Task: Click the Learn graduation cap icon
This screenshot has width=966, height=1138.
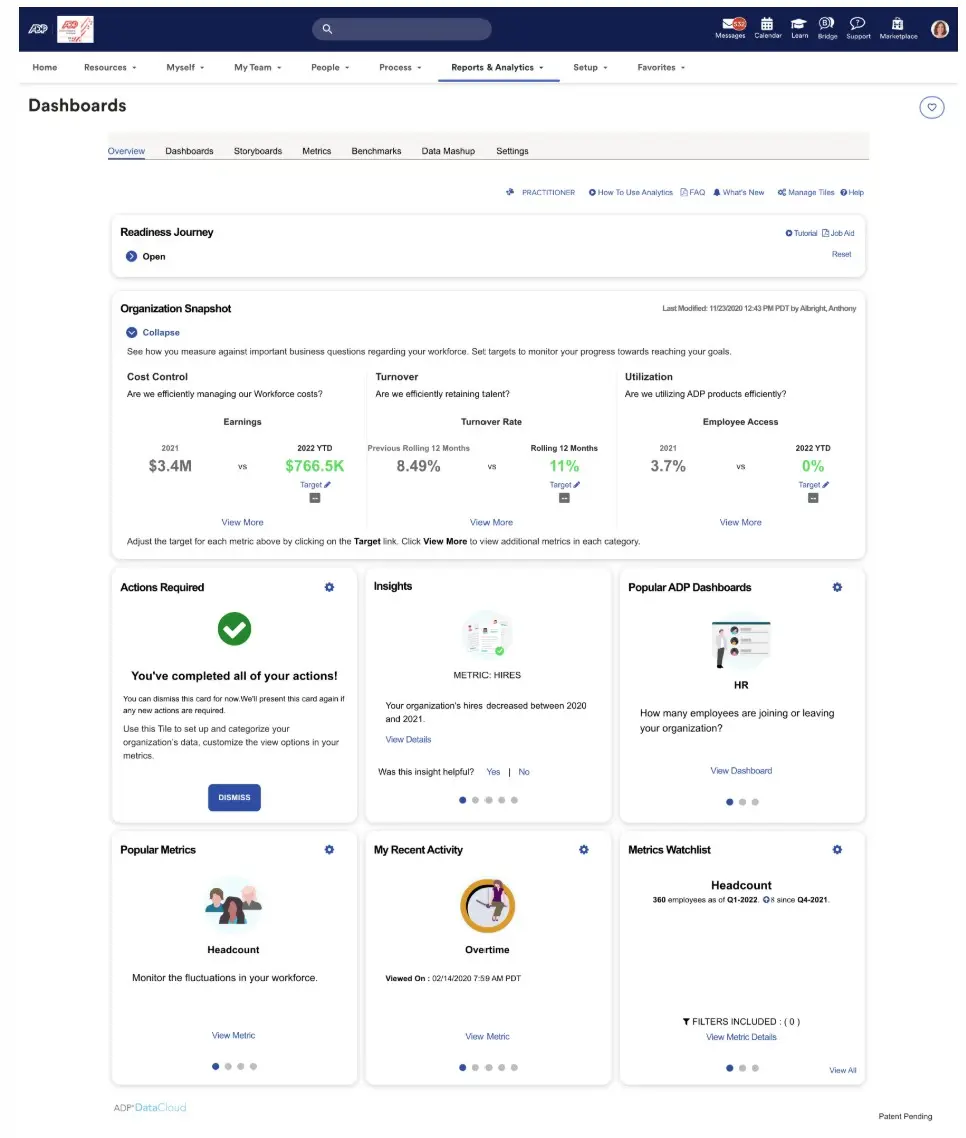Action: pyautogui.click(x=798, y=23)
